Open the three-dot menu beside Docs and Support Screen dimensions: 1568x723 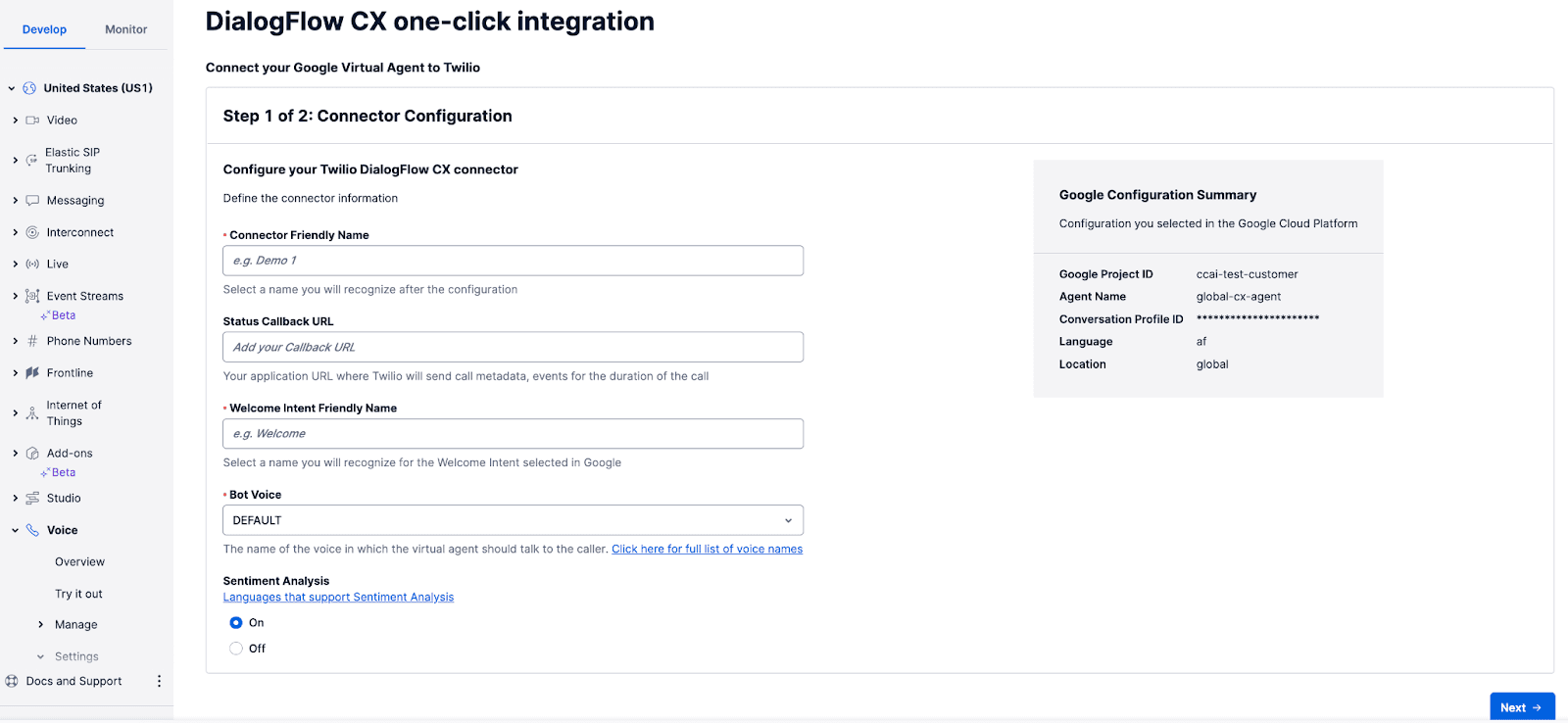pos(159,681)
